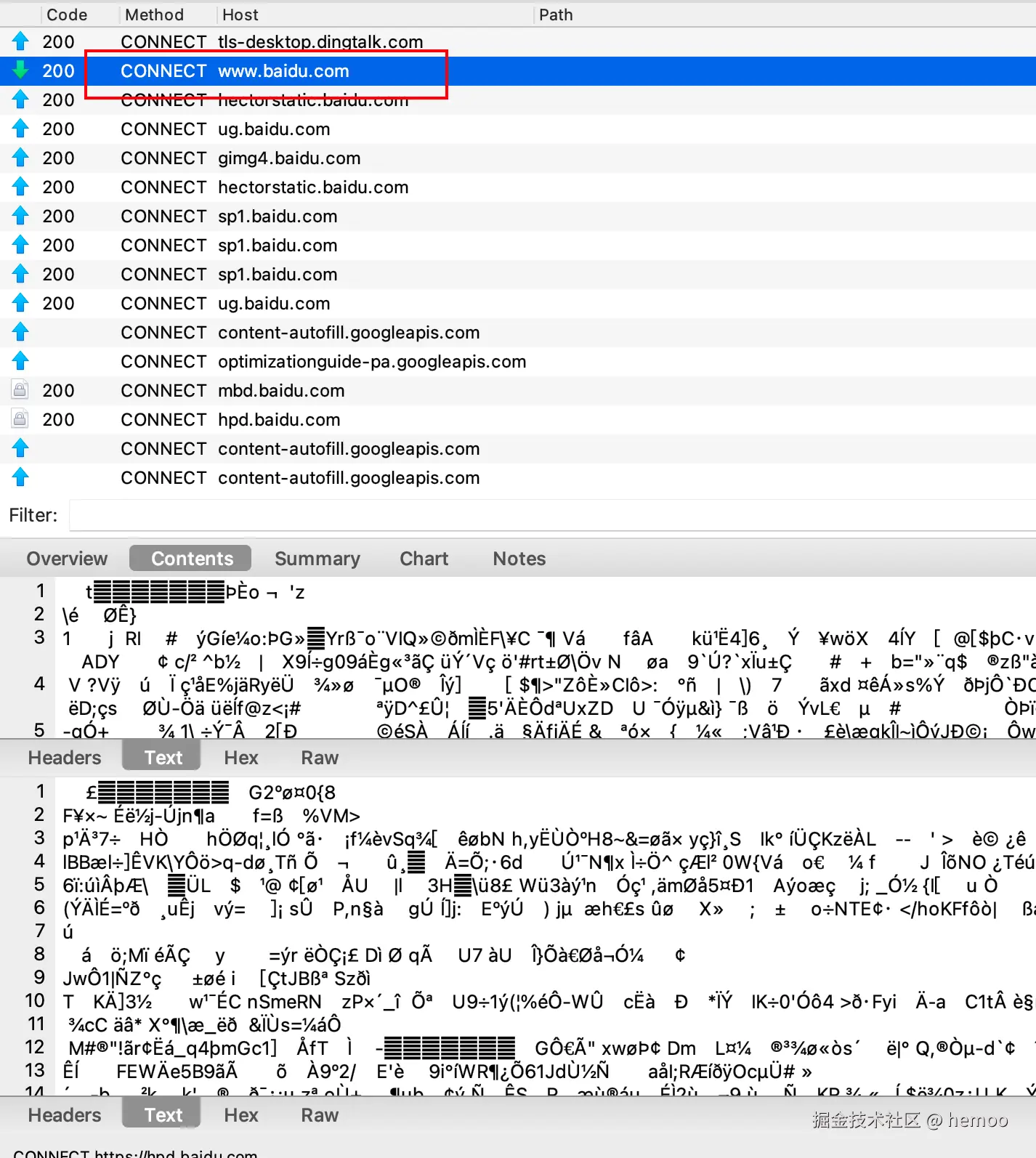Sort by the Path column header
The image size is (1036, 1158).
tap(556, 15)
